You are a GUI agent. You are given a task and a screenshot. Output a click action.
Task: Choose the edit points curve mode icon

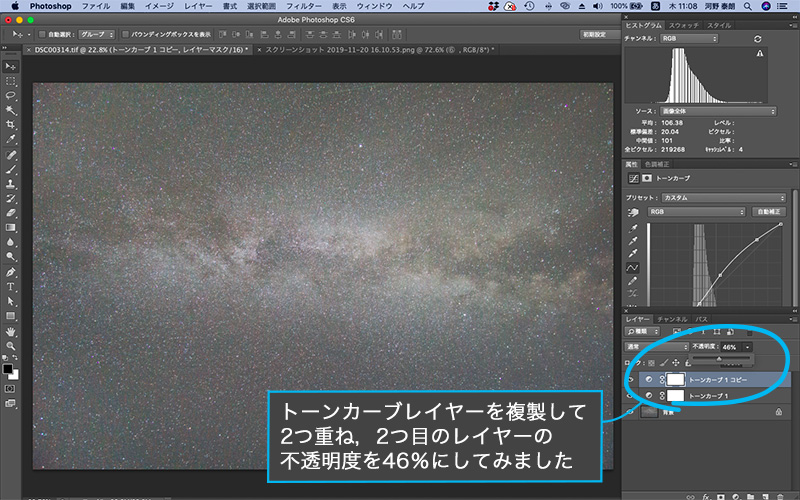pyautogui.click(x=632, y=267)
